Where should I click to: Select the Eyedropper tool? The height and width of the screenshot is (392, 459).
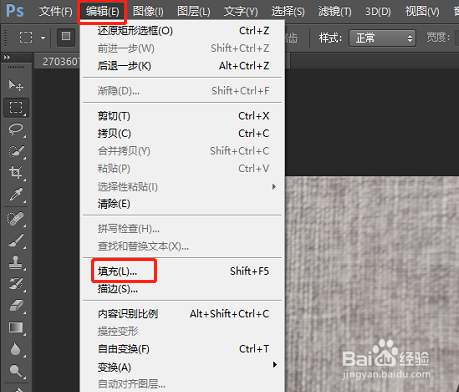coord(16,195)
